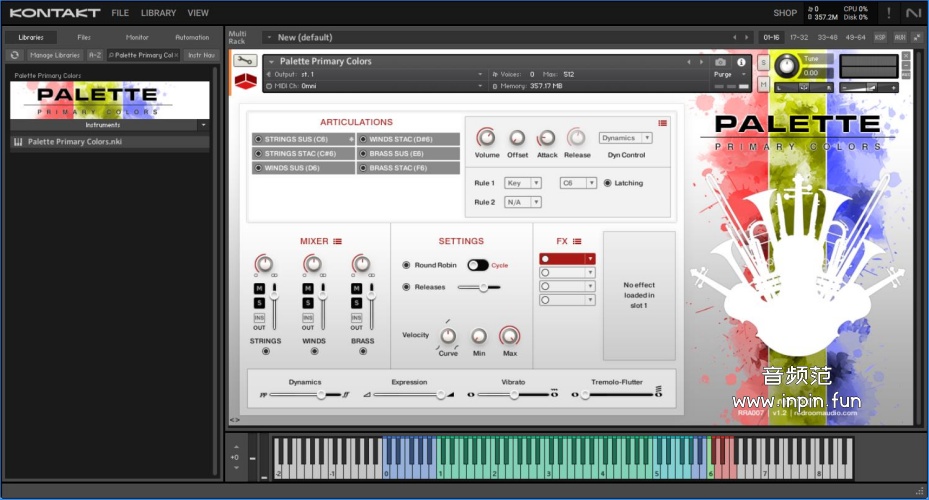Refresh the libraries list
Image resolution: width=929 pixels, height=500 pixels.
[15, 55]
